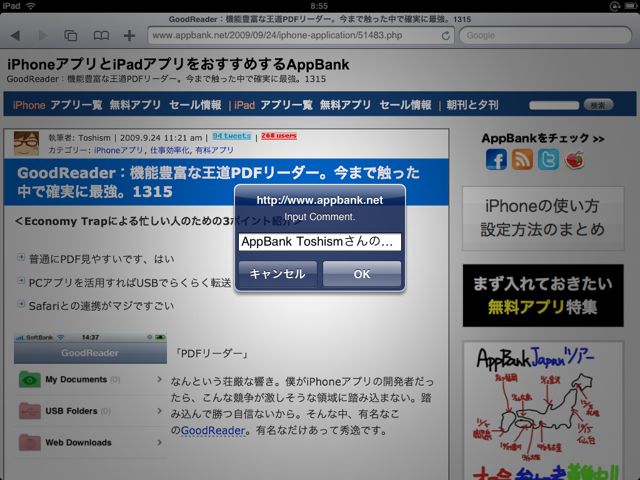Image resolution: width=640 pixels, height=480 pixels.
Task: Click the iPhoneアプリ category link
Action: [x=118, y=150]
